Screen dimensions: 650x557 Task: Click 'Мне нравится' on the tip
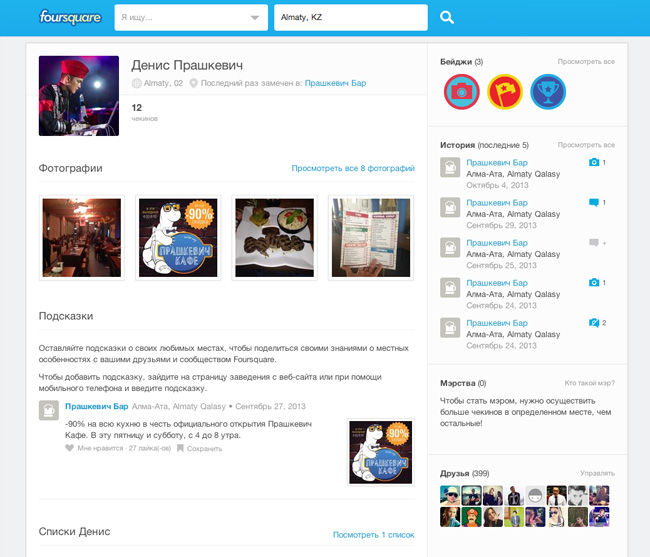(100, 448)
